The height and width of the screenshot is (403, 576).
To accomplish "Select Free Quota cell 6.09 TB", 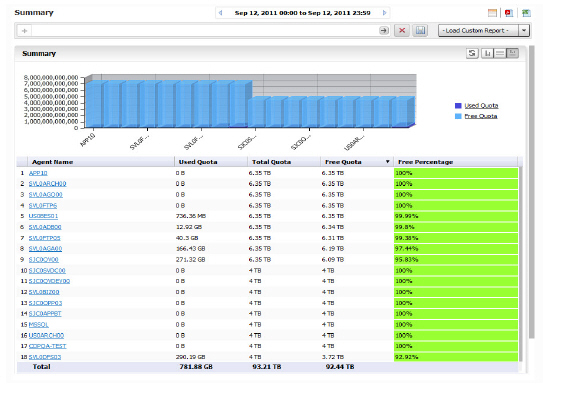I will [332, 260].
